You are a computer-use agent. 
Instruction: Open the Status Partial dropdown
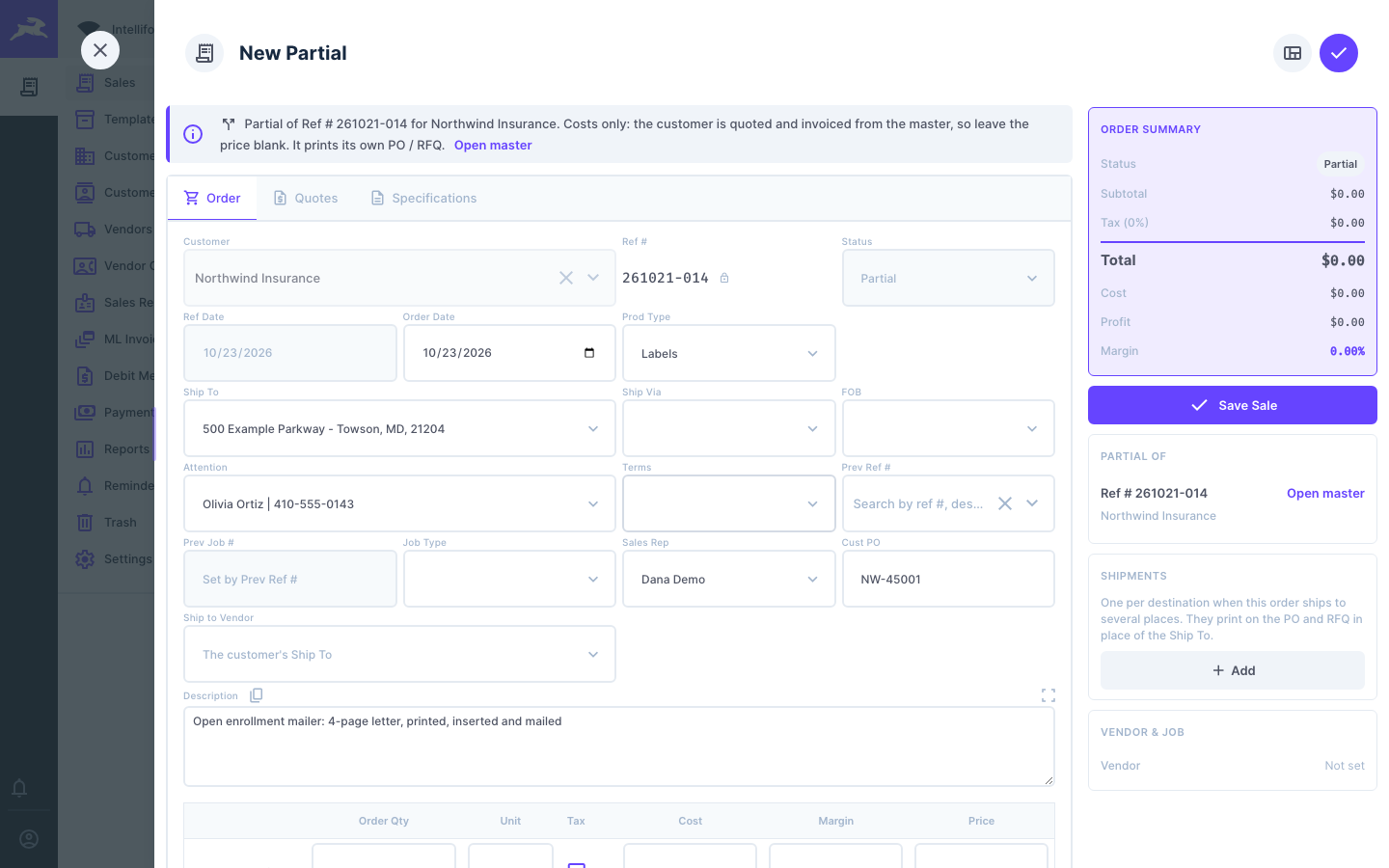[x=948, y=278]
